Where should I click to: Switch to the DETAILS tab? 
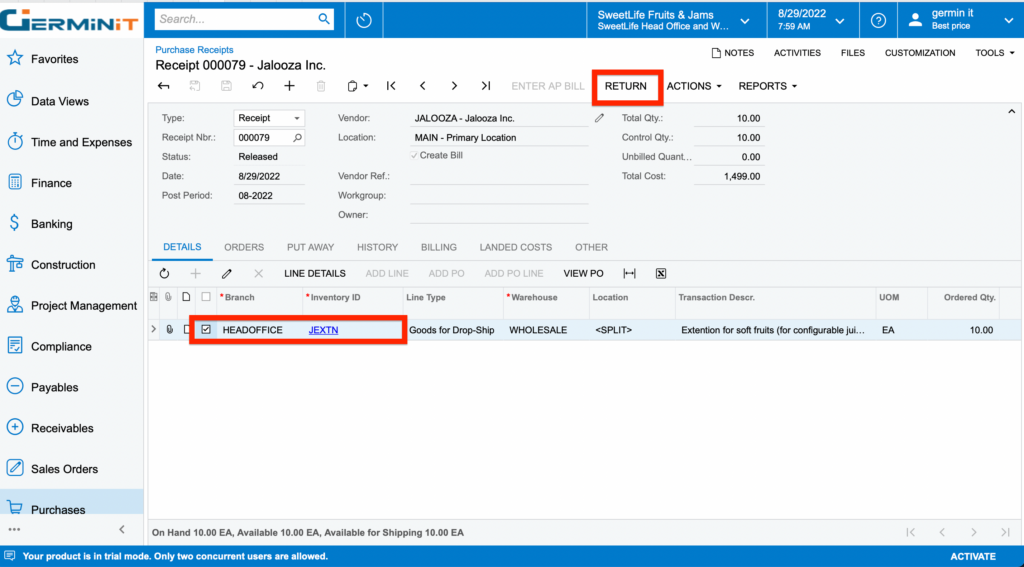point(182,248)
